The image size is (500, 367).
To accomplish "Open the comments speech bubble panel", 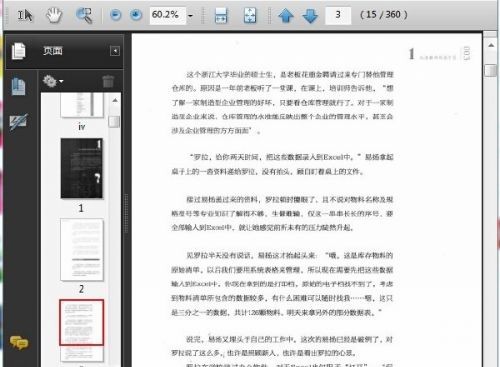I will (x=19, y=342).
